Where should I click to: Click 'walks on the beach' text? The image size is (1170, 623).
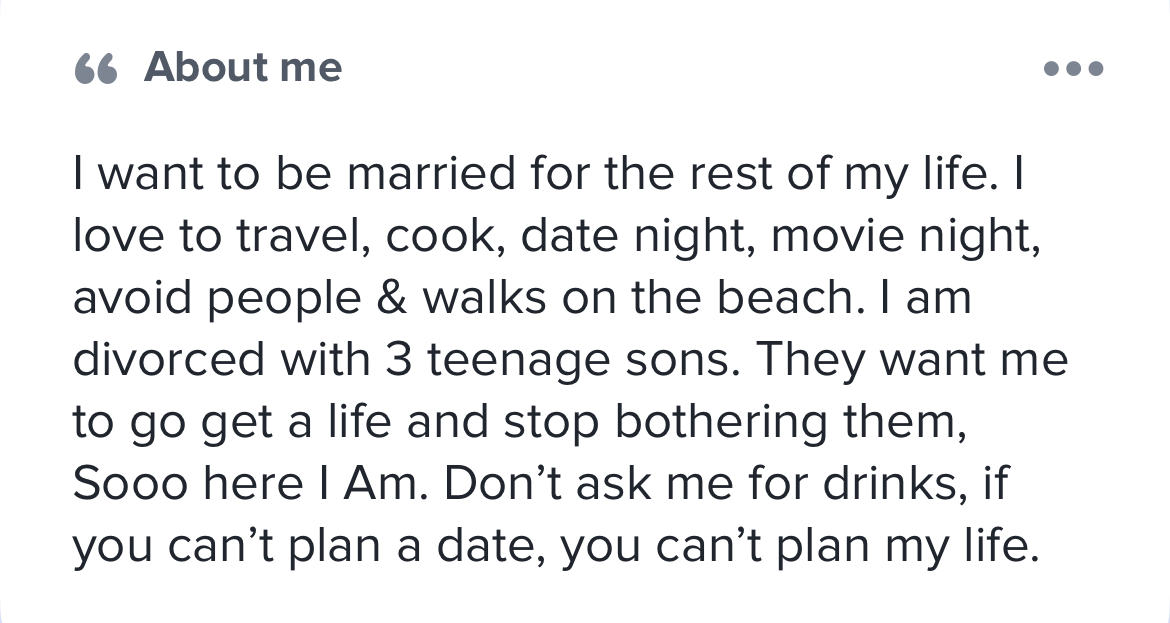(638, 298)
